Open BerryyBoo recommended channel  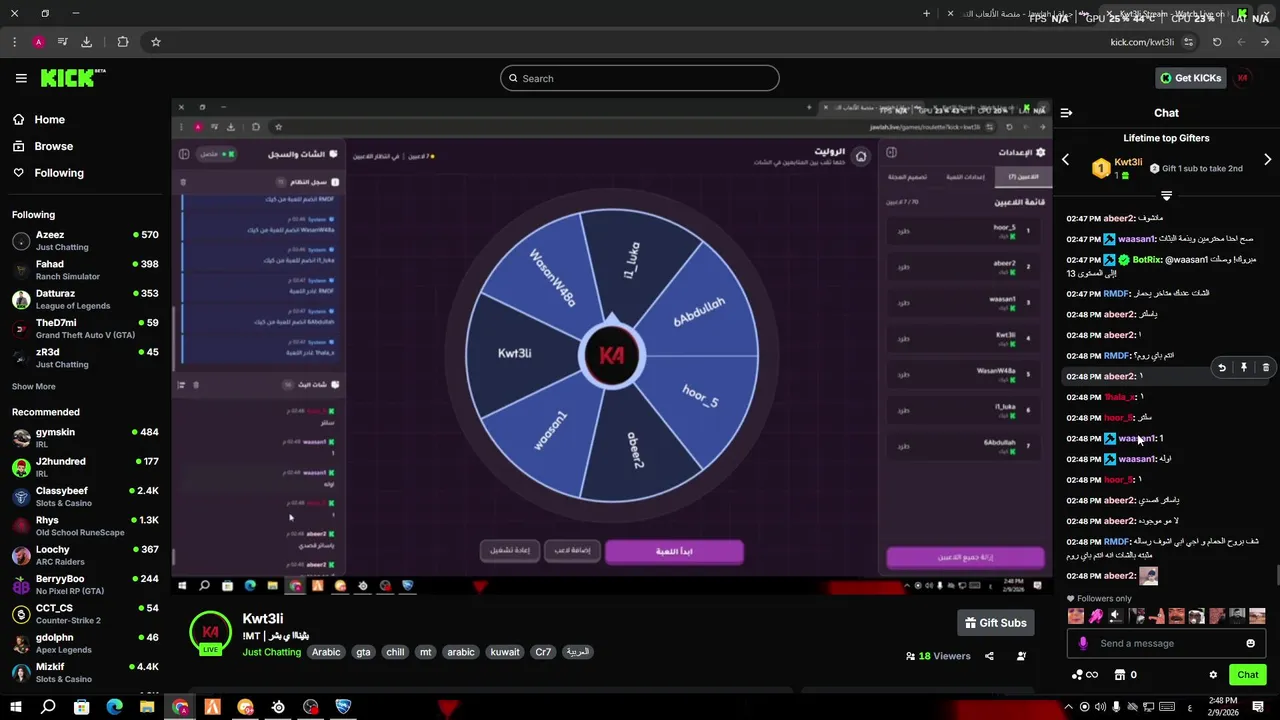coord(85,585)
